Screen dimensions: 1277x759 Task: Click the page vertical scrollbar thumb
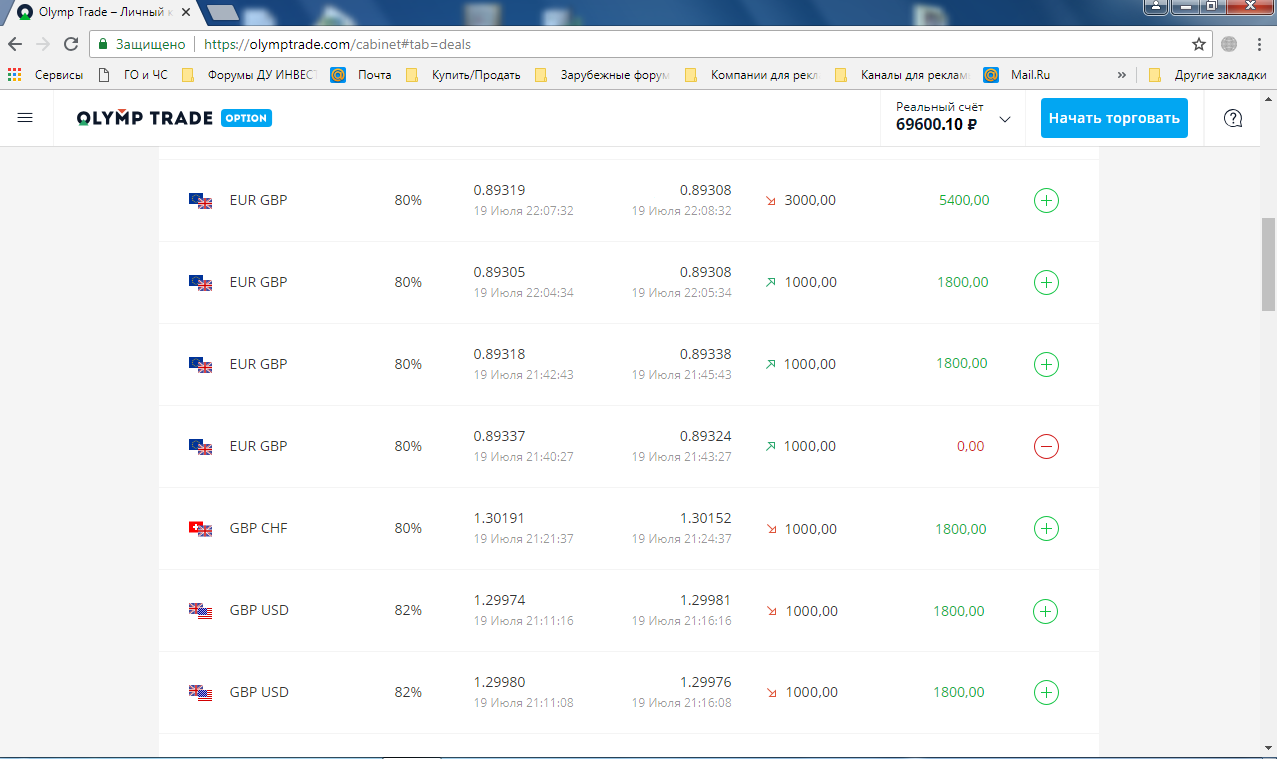pos(1268,264)
